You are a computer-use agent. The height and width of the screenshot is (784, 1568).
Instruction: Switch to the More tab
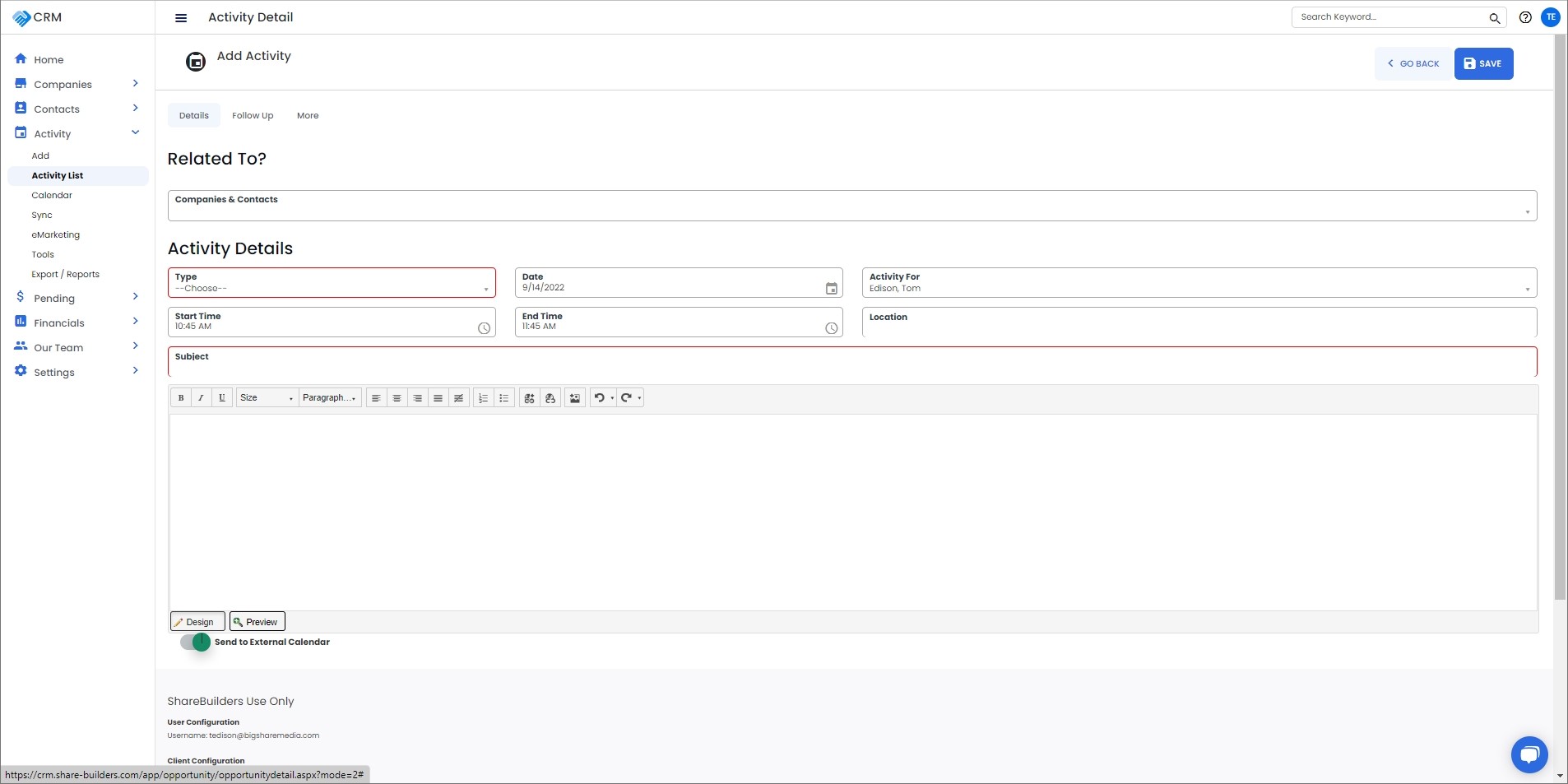tap(308, 116)
